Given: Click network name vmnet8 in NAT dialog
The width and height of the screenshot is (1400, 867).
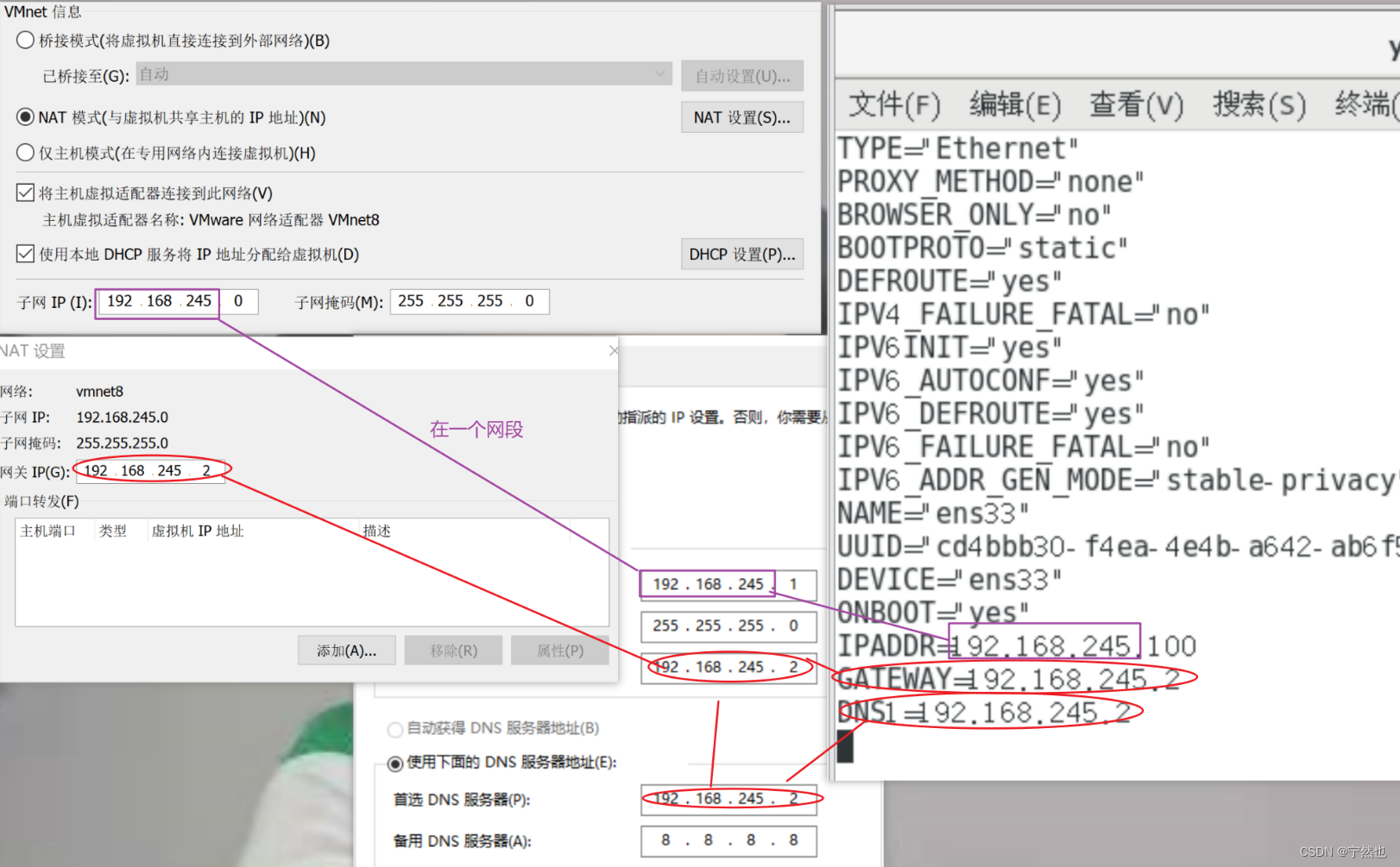Looking at the screenshot, I should pos(99,392).
